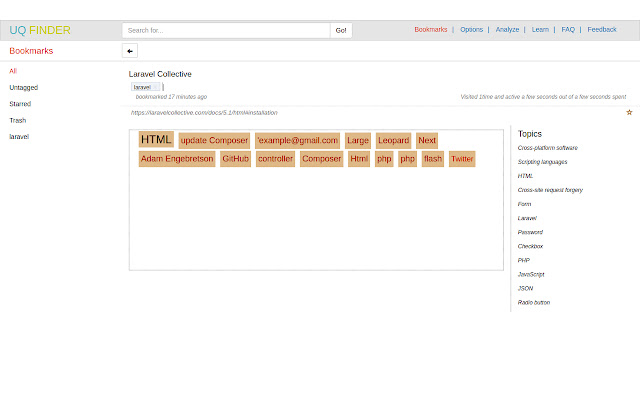Select the Scripting languages topic

pyautogui.click(x=542, y=162)
